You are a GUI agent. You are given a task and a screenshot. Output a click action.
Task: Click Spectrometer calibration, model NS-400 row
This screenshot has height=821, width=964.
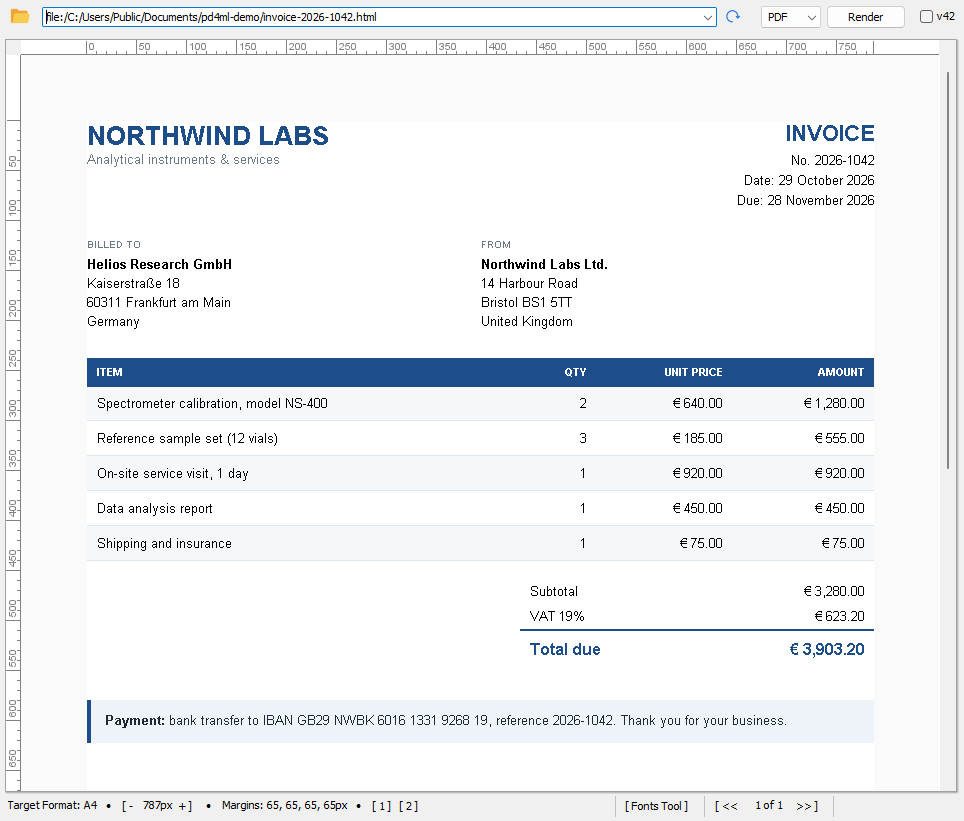(480, 403)
